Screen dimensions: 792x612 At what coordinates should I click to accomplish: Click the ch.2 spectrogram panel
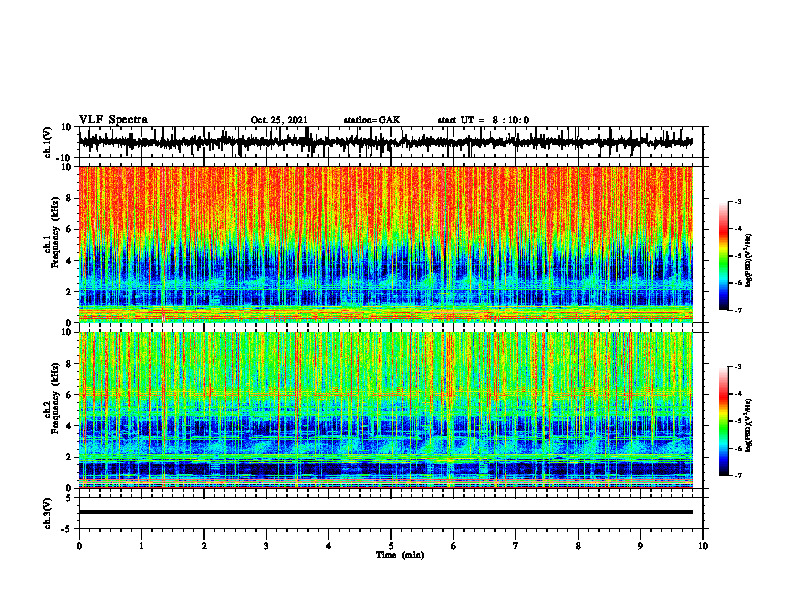point(385,410)
